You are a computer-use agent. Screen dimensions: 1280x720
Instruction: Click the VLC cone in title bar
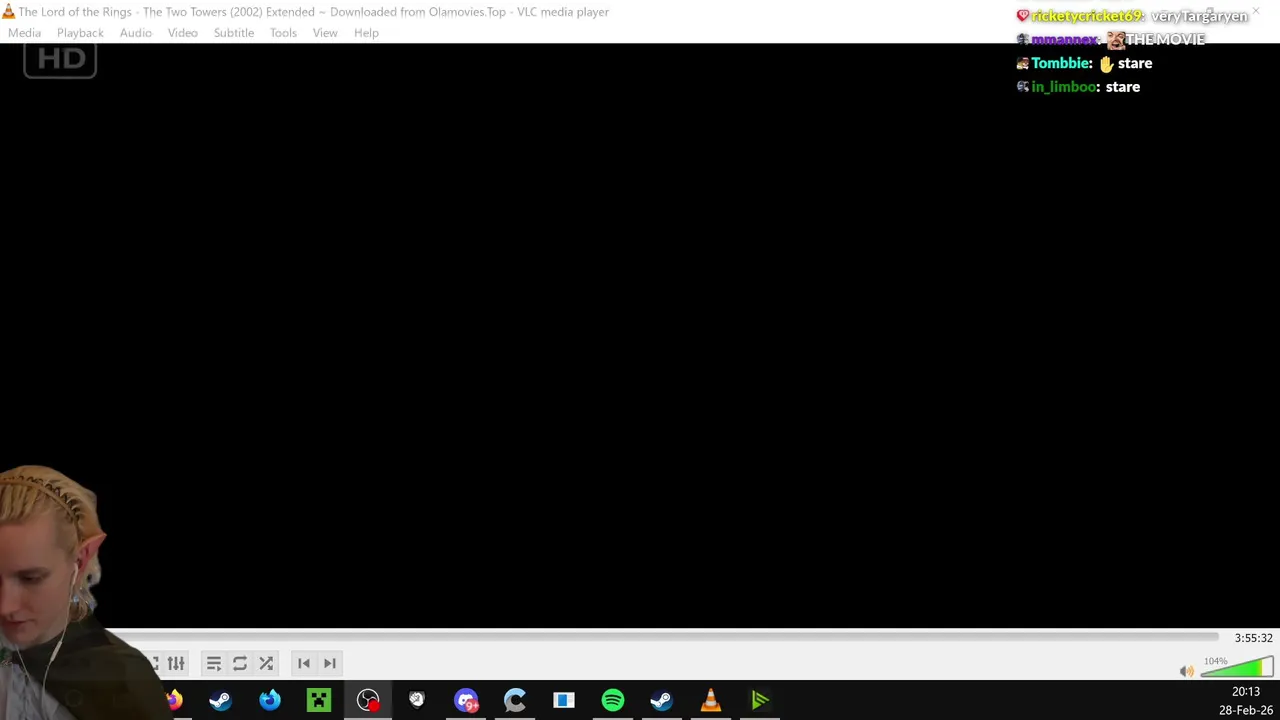click(8, 12)
